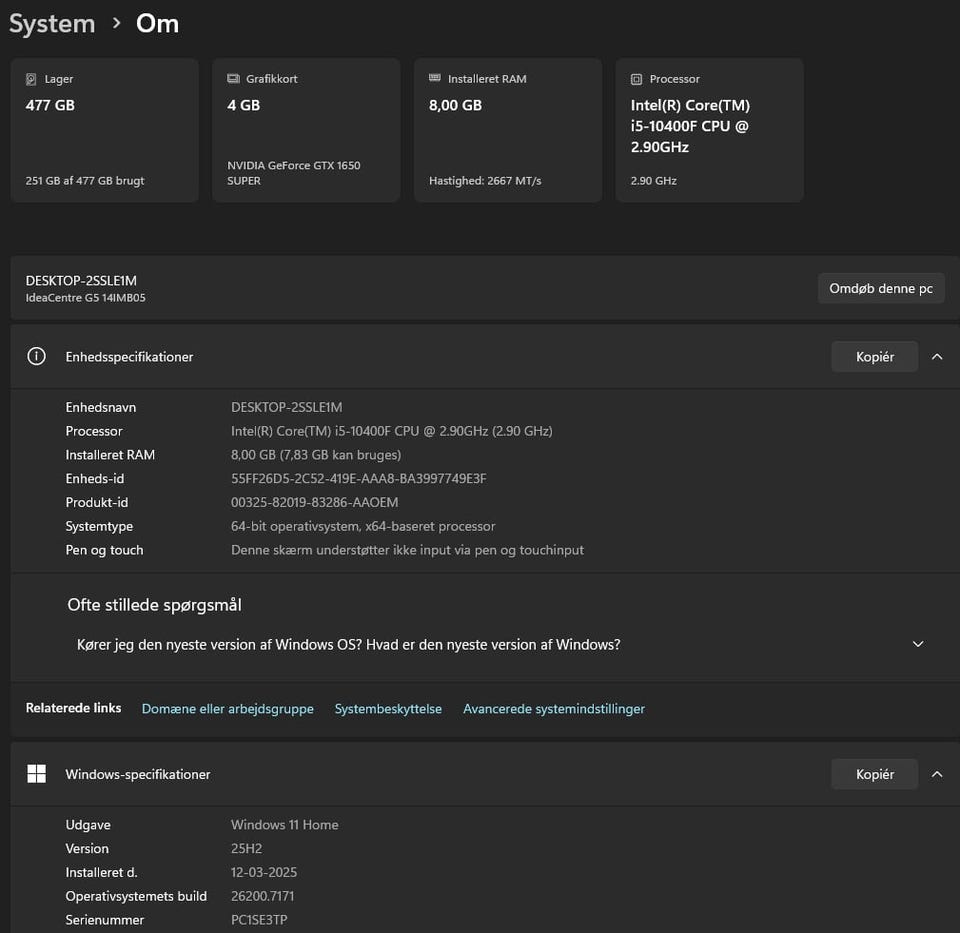960x933 pixels.
Task: Collapse the Enhedsspecifikationer section chevron
Action: (937, 356)
